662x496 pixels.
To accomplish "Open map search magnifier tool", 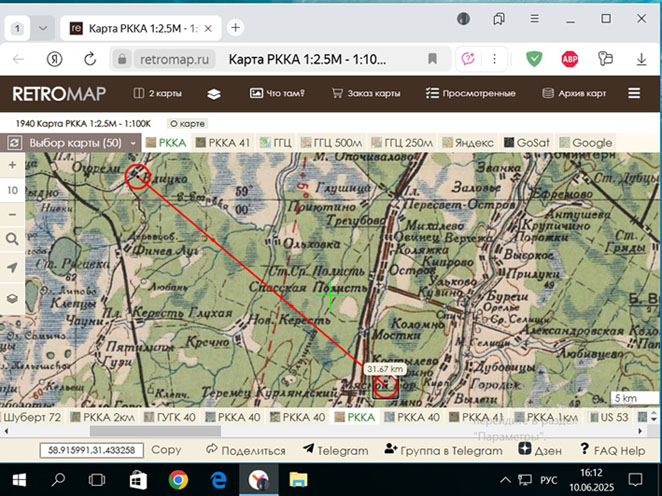I will click(x=12, y=240).
